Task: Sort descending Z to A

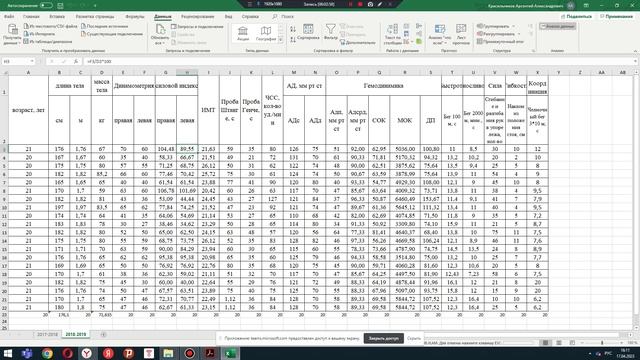Action: pyautogui.click(x=293, y=40)
